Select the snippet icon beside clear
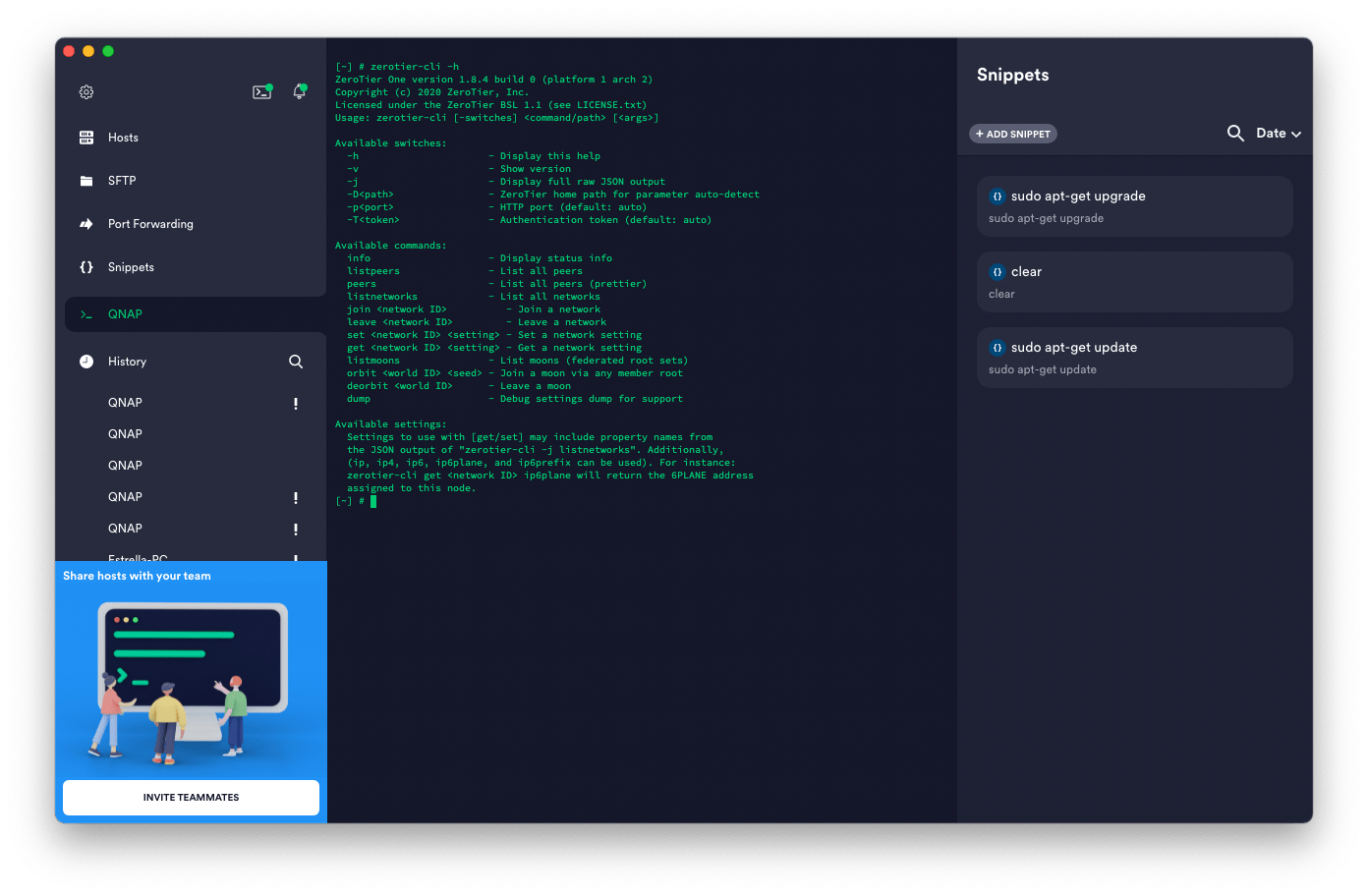 (x=997, y=272)
